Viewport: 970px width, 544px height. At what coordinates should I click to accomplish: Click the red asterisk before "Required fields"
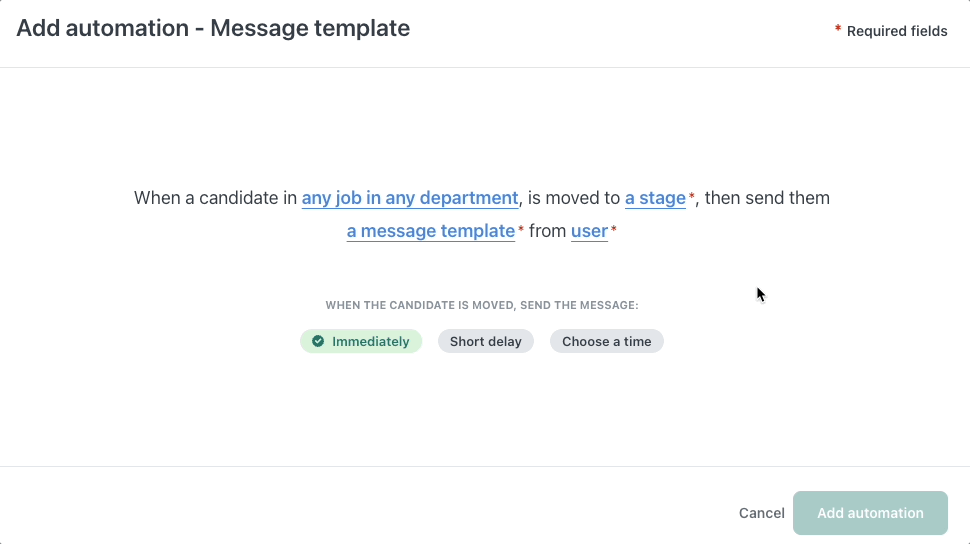click(838, 30)
